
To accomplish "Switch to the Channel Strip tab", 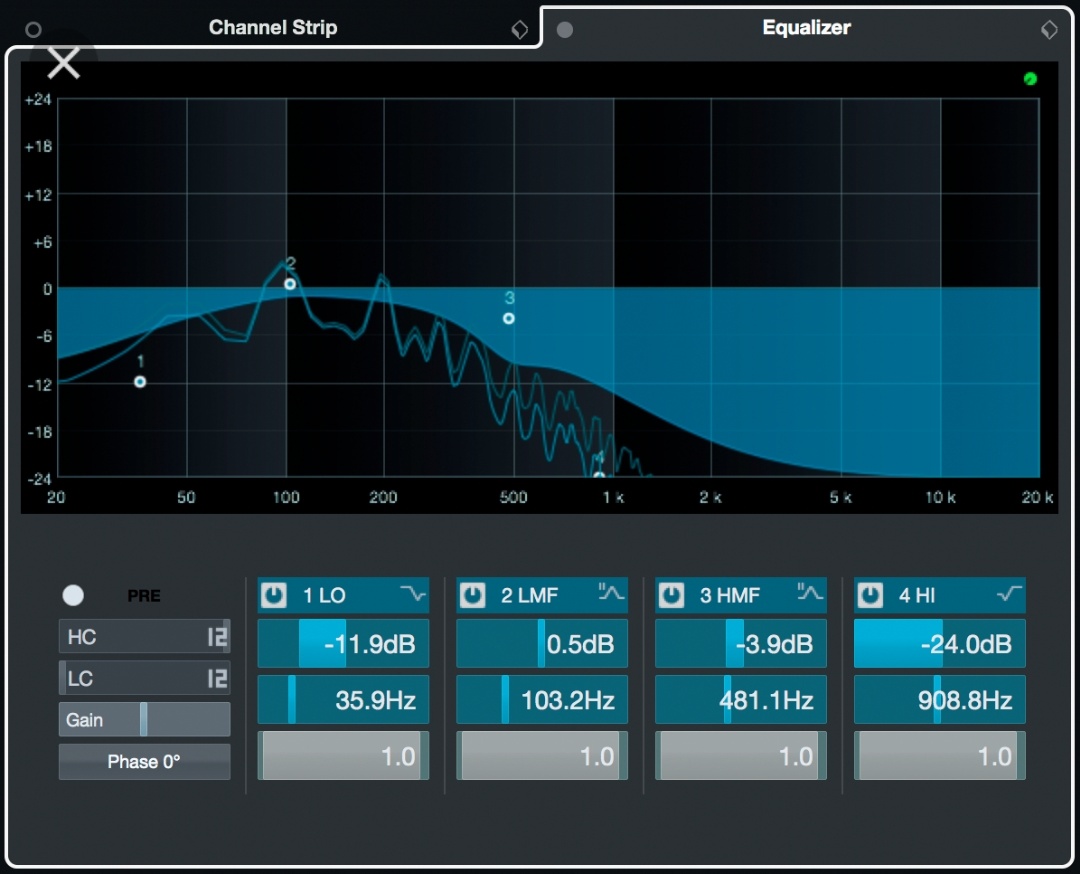I will 273,28.
